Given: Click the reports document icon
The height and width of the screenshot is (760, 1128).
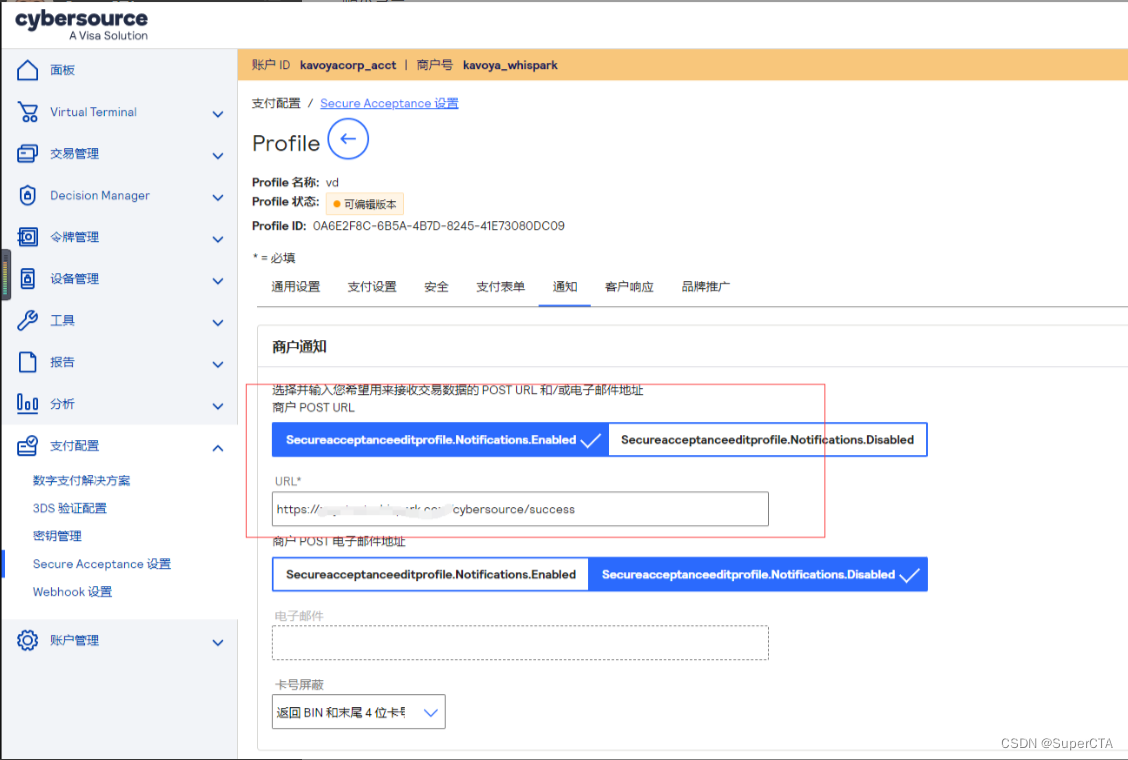Looking at the screenshot, I should (x=27, y=362).
